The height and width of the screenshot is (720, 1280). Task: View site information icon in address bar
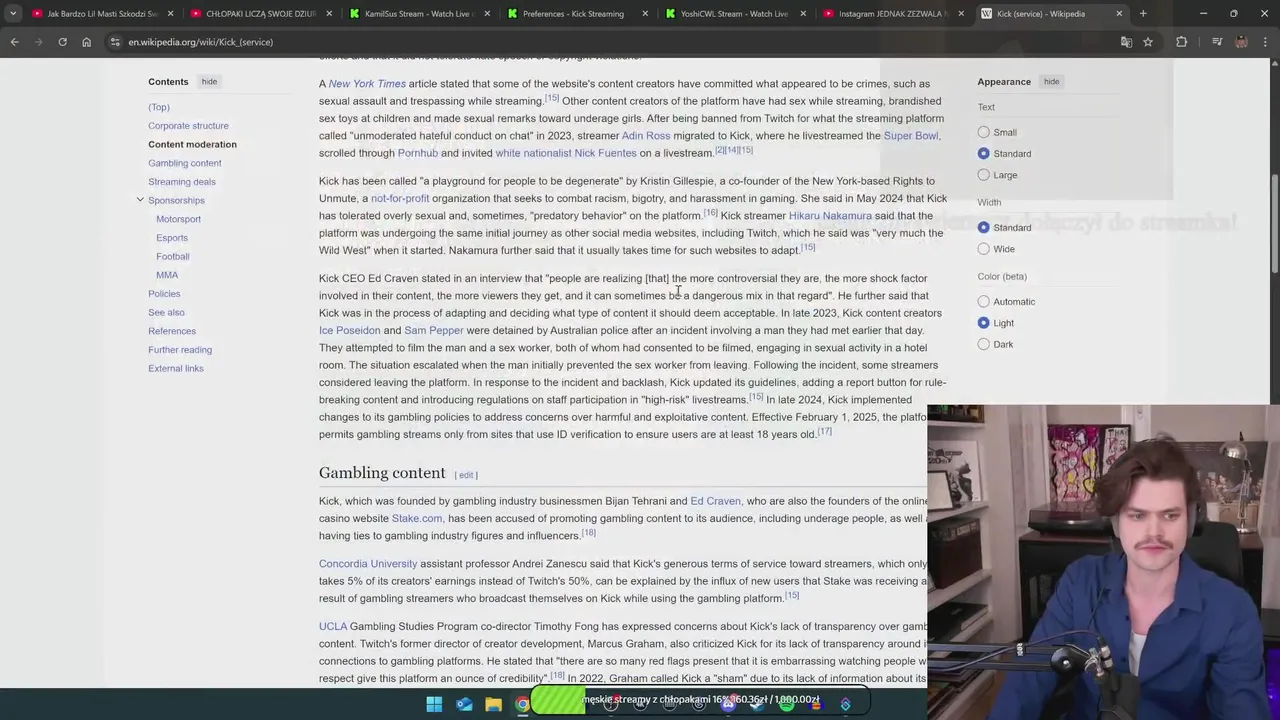pyautogui.click(x=115, y=42)
